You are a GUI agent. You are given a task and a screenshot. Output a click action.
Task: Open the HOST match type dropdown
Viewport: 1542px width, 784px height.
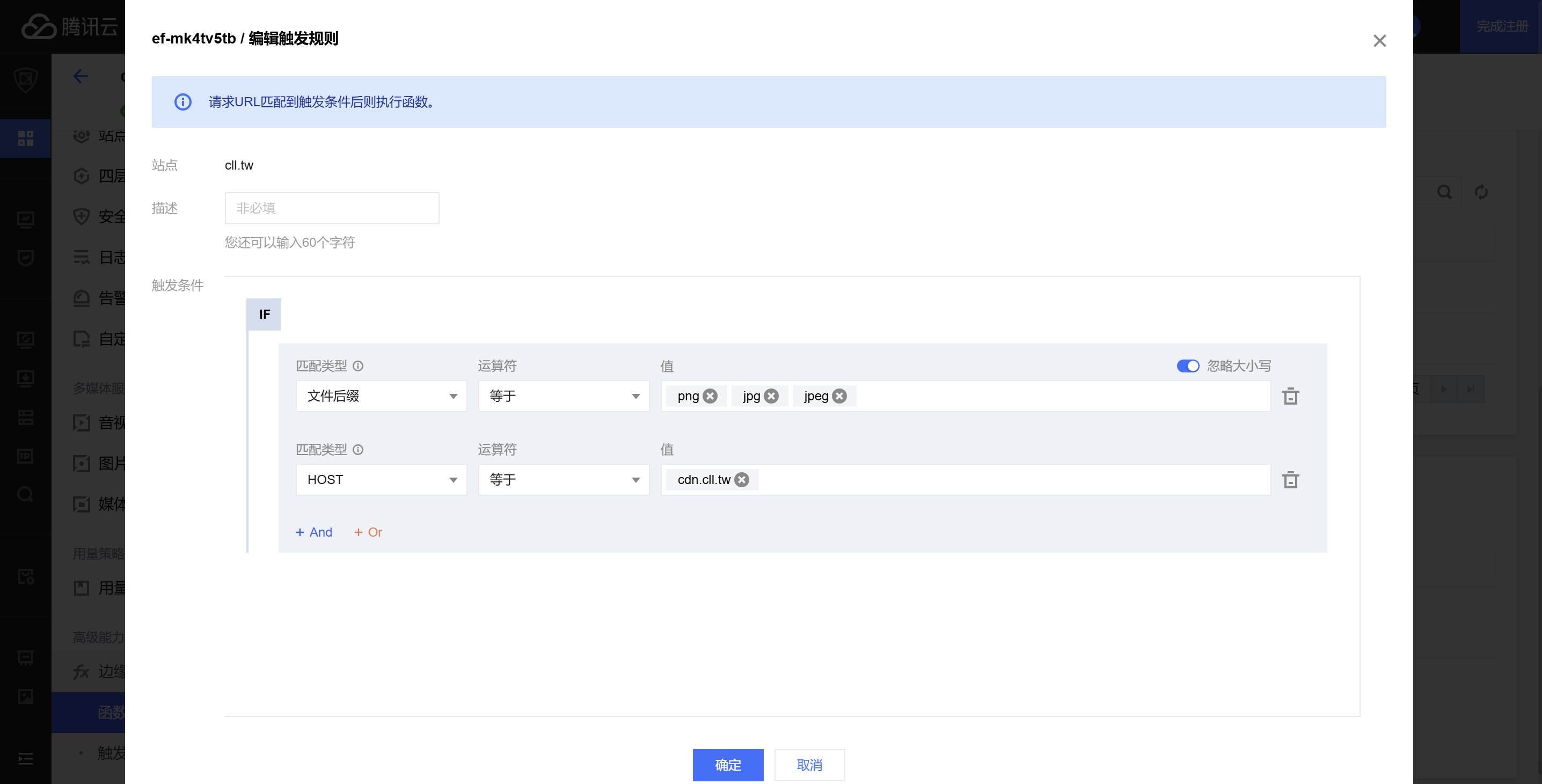pos(381,480)
